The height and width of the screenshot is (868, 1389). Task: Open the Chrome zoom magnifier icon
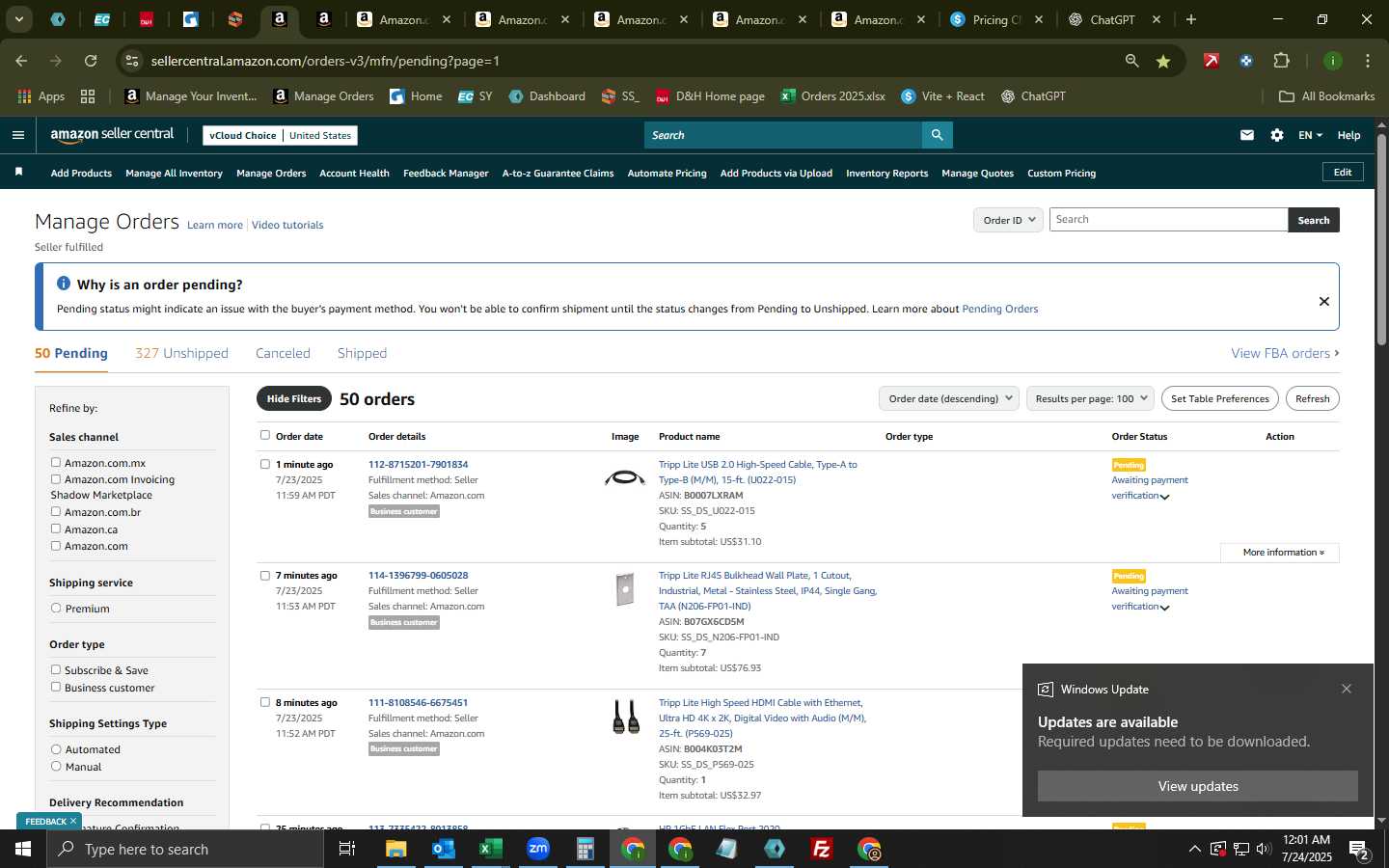[1131, 61]
